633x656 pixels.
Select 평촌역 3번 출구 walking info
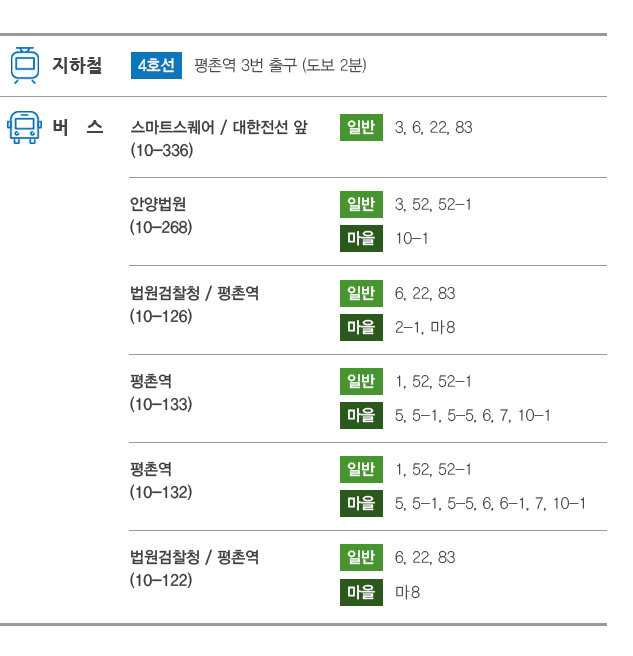(x=280, y=65)
